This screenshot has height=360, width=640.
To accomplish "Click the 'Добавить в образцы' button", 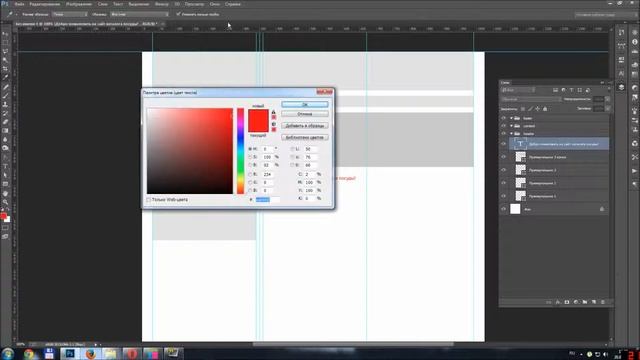I will [304, 126].
